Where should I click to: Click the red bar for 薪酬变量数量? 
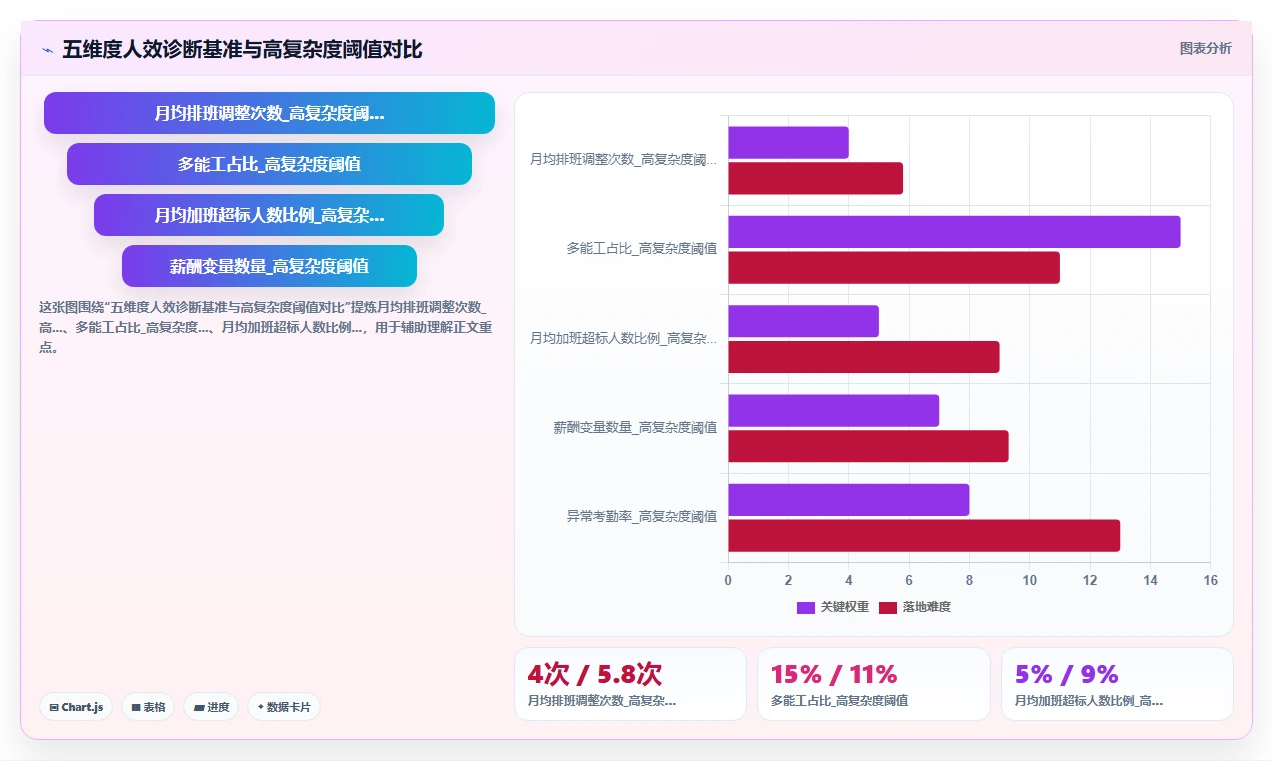point(868,446)
